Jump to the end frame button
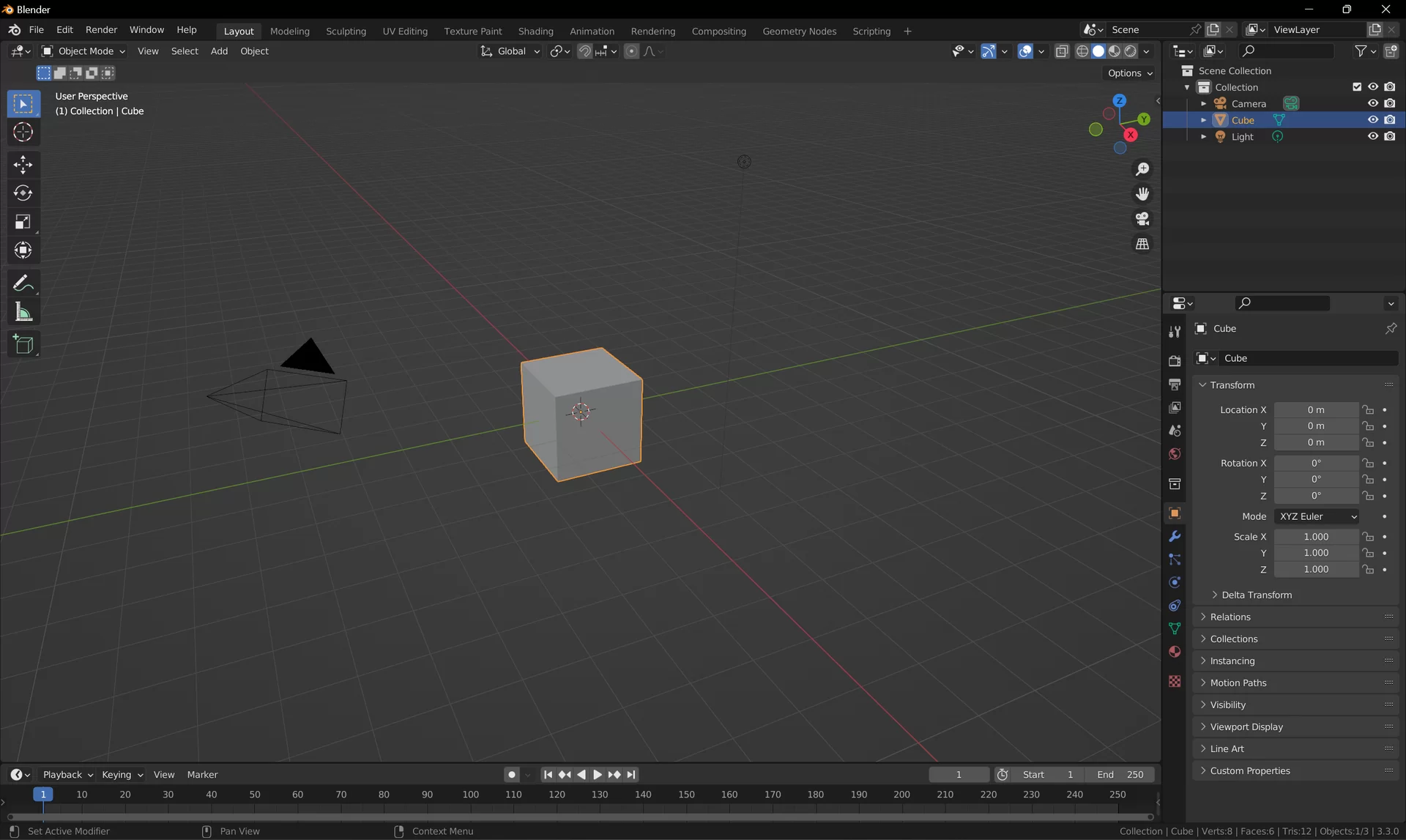The height and width of the screenshot is (840, 1406). point(631,775)
